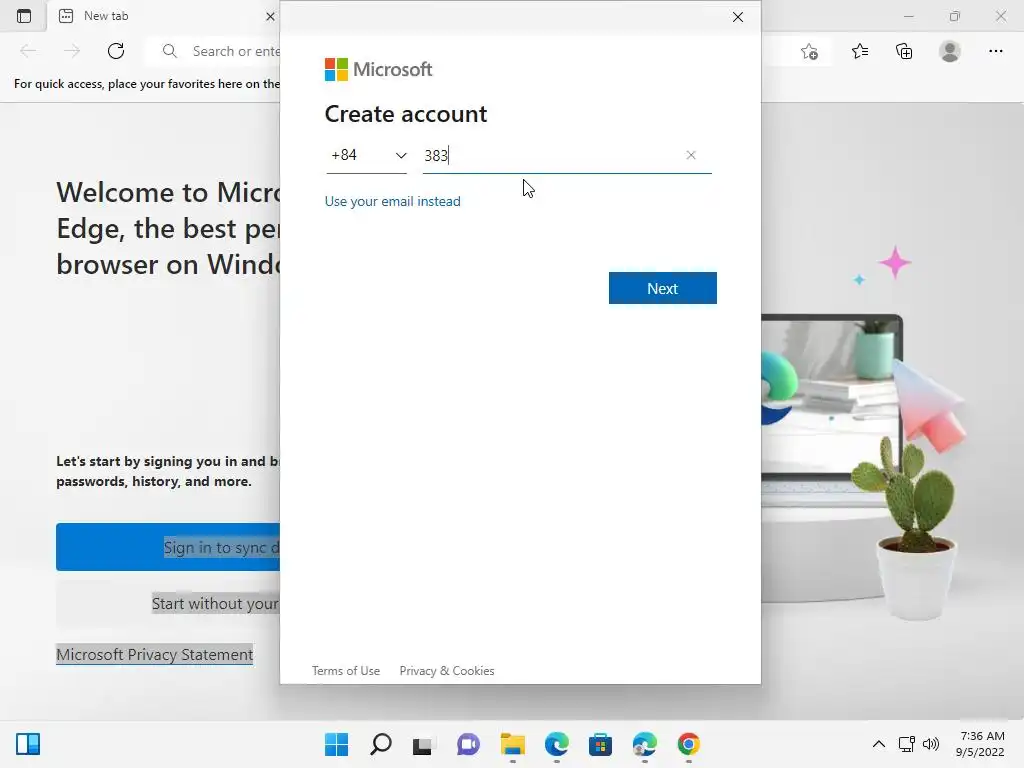Viewport: 1024px width, 768px height.
Task: Open the Widgets panel on taskbar
Action: tap(28, 744)
